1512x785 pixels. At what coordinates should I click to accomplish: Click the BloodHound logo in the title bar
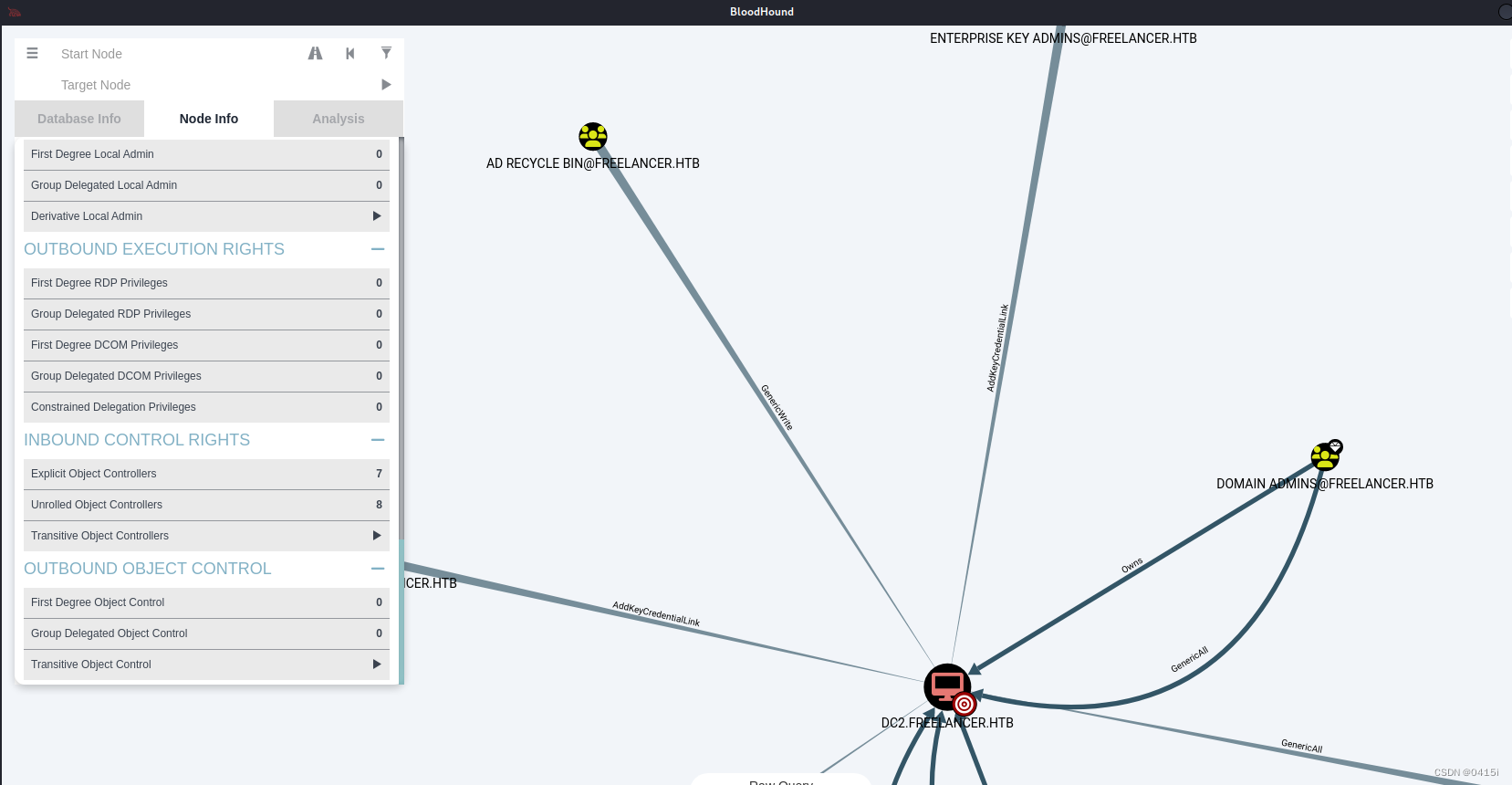pyautogui.click(x=15, y=12)
